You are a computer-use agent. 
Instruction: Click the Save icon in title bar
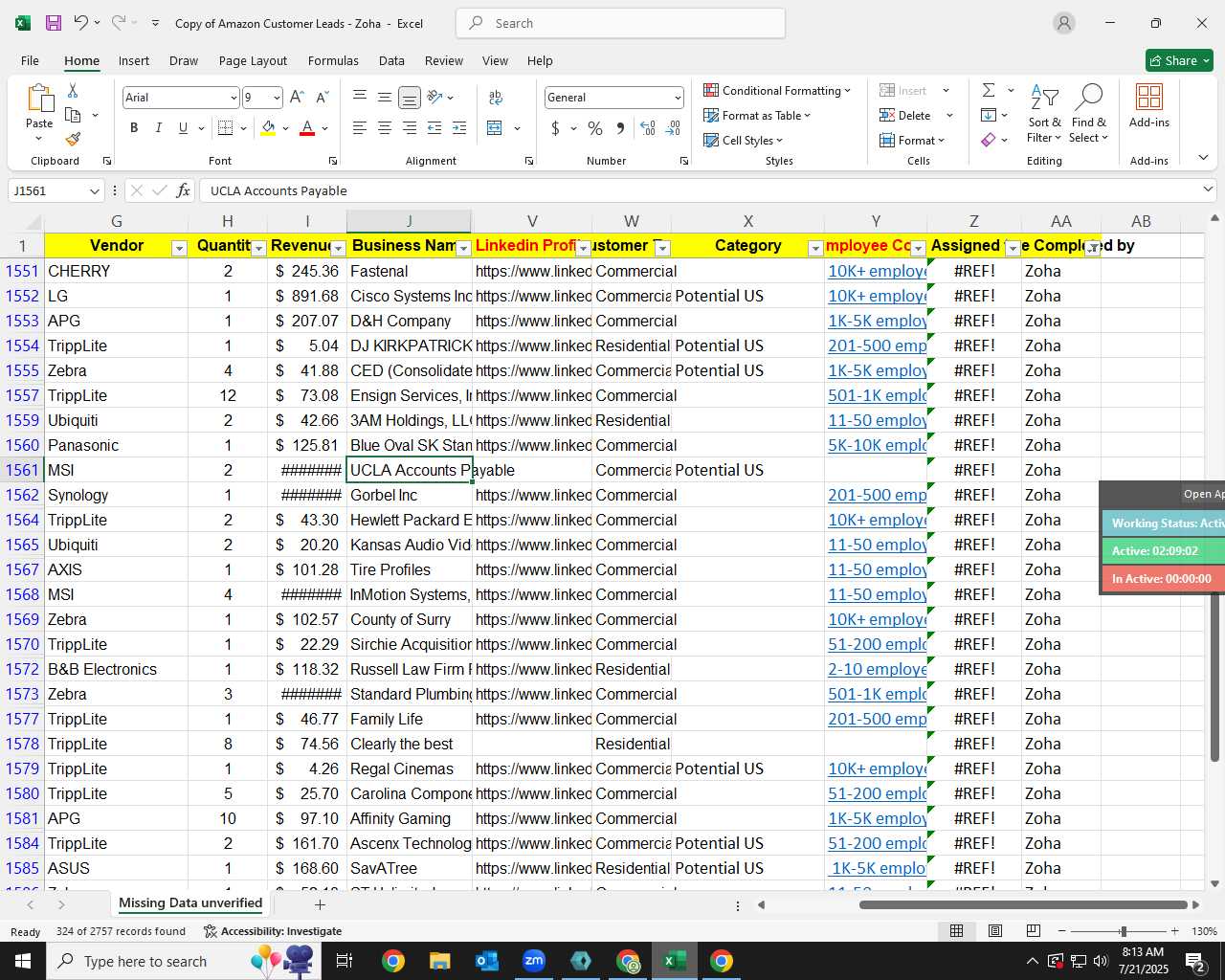click(x=54, y=23)
